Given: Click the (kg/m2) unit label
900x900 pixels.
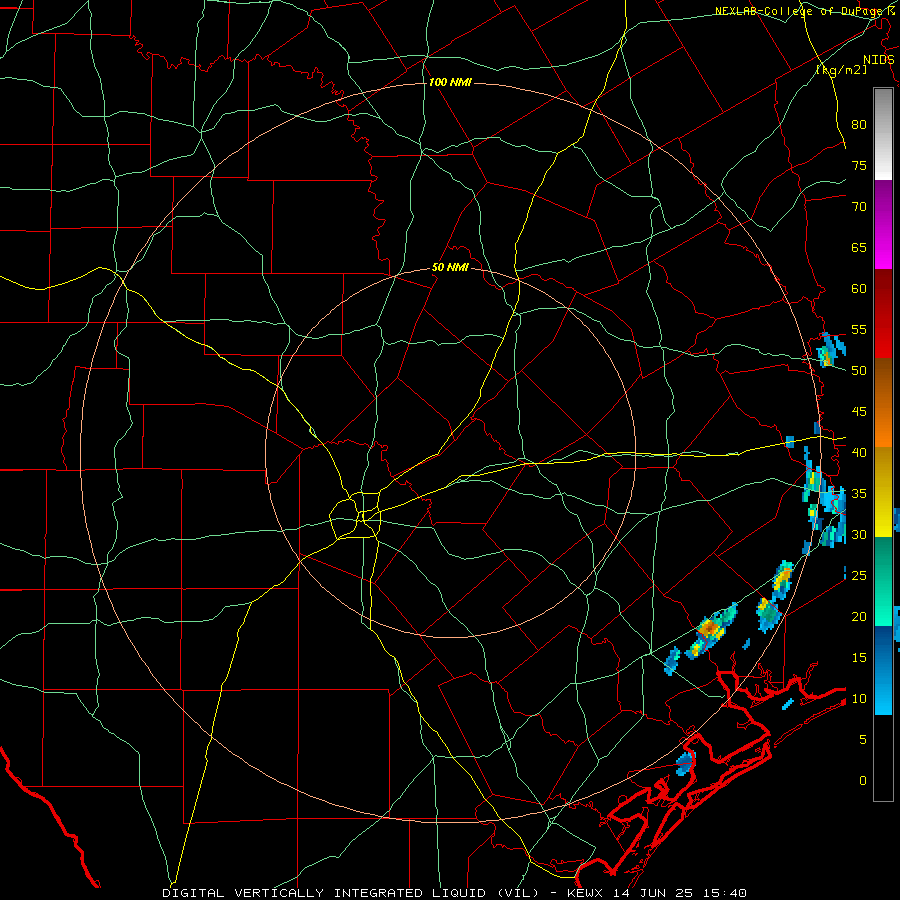Looking at the screenshot, I should [x=841, y=70].
